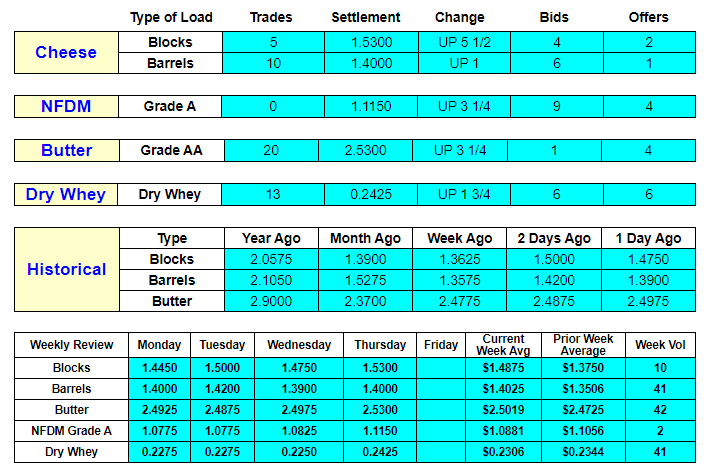Click the Historical section label
Screen dimensions: 713x472
66,270
